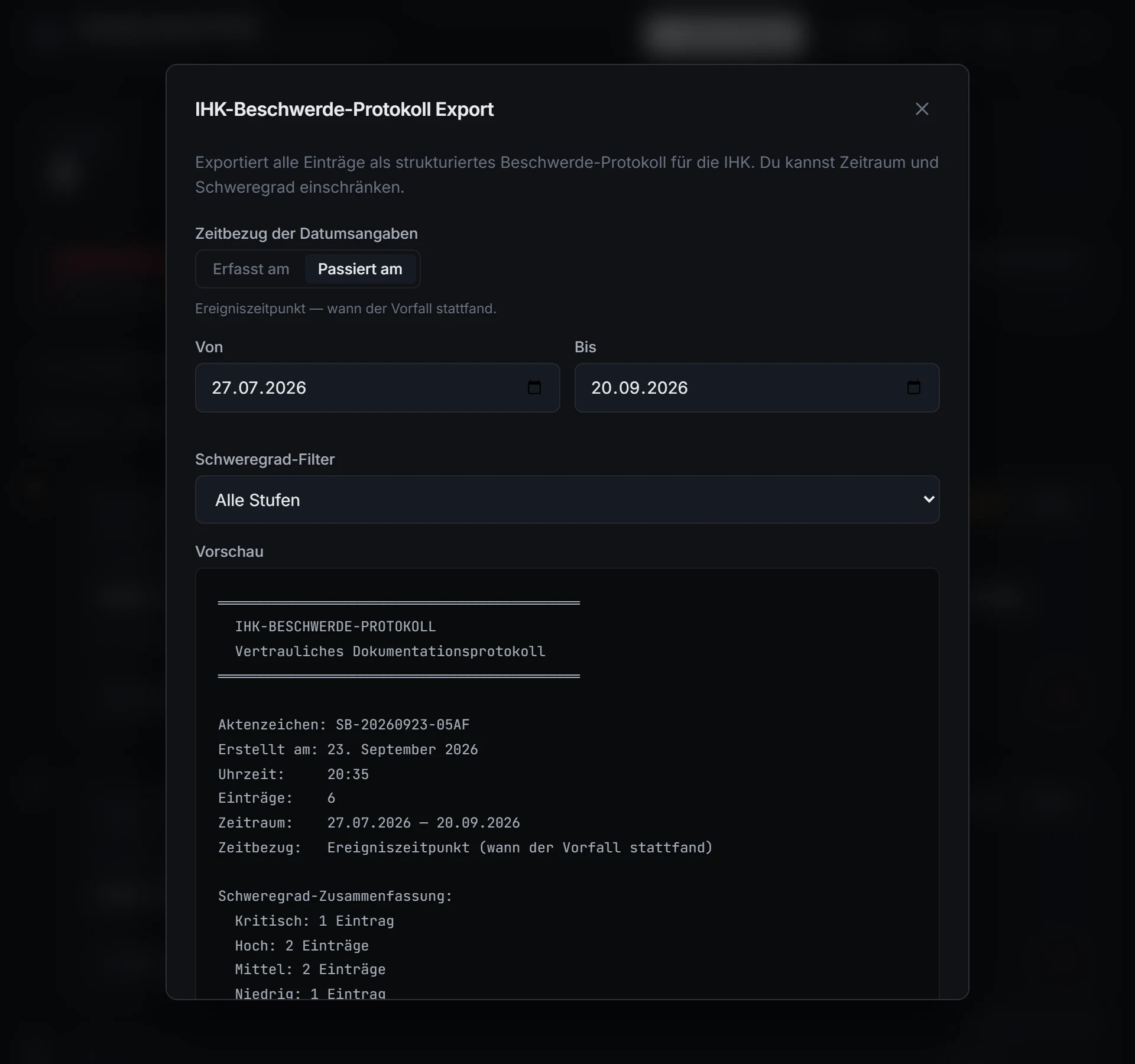This screenshot has width=1135, height=1064.
Task: Open calendar picker for Von date
Action: tap(534, 388)
